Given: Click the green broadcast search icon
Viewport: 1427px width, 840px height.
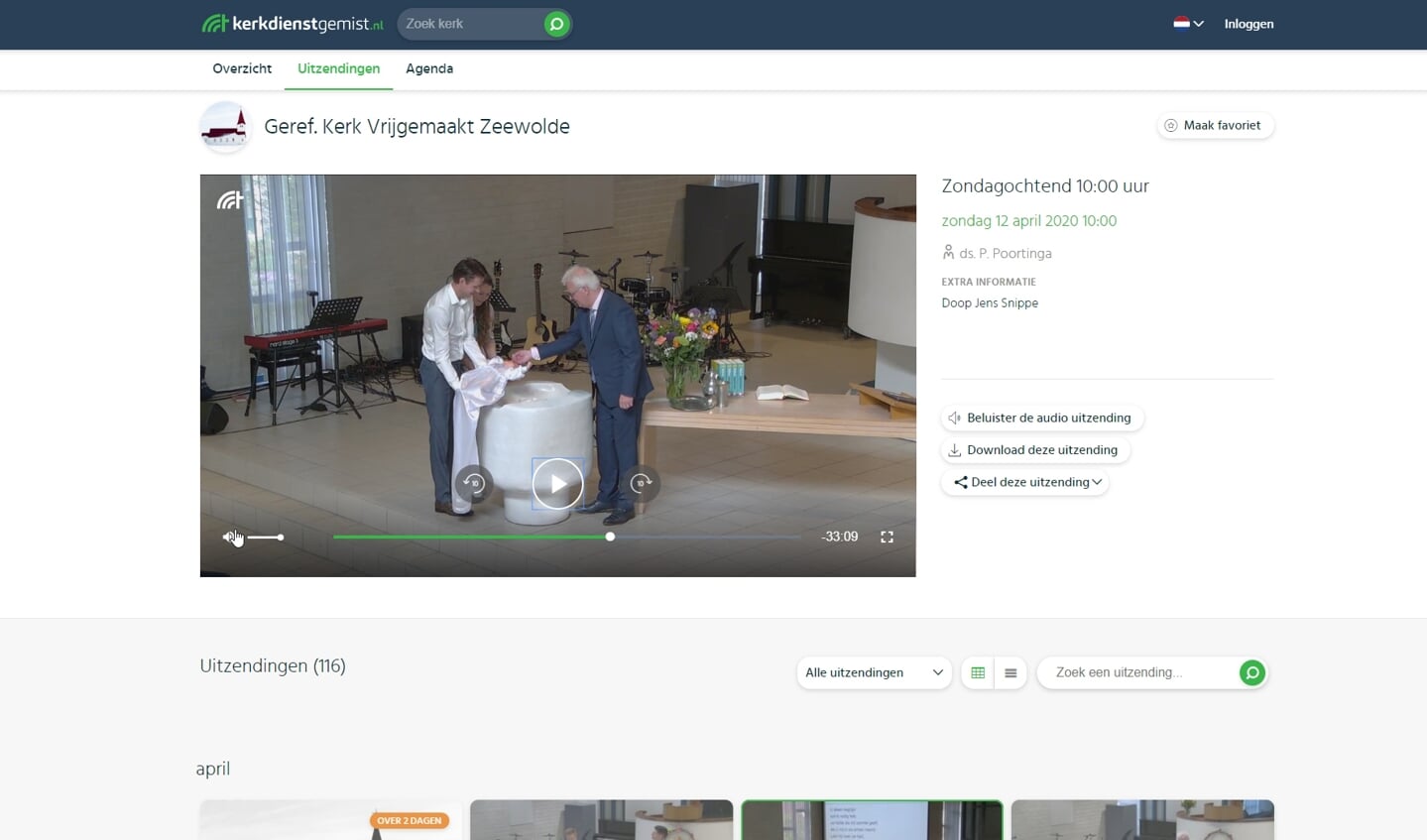Looking at the screenshot, I should pos(1252,673).
